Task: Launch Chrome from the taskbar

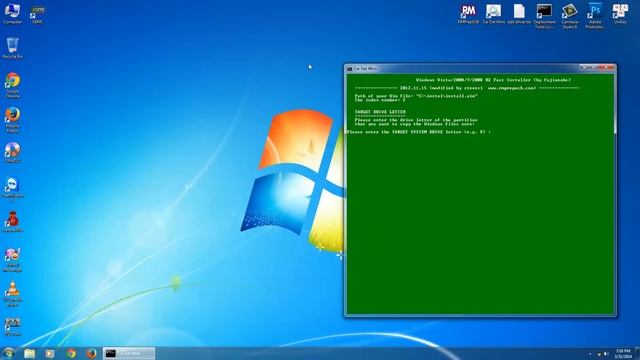Action: coord(71,353)
